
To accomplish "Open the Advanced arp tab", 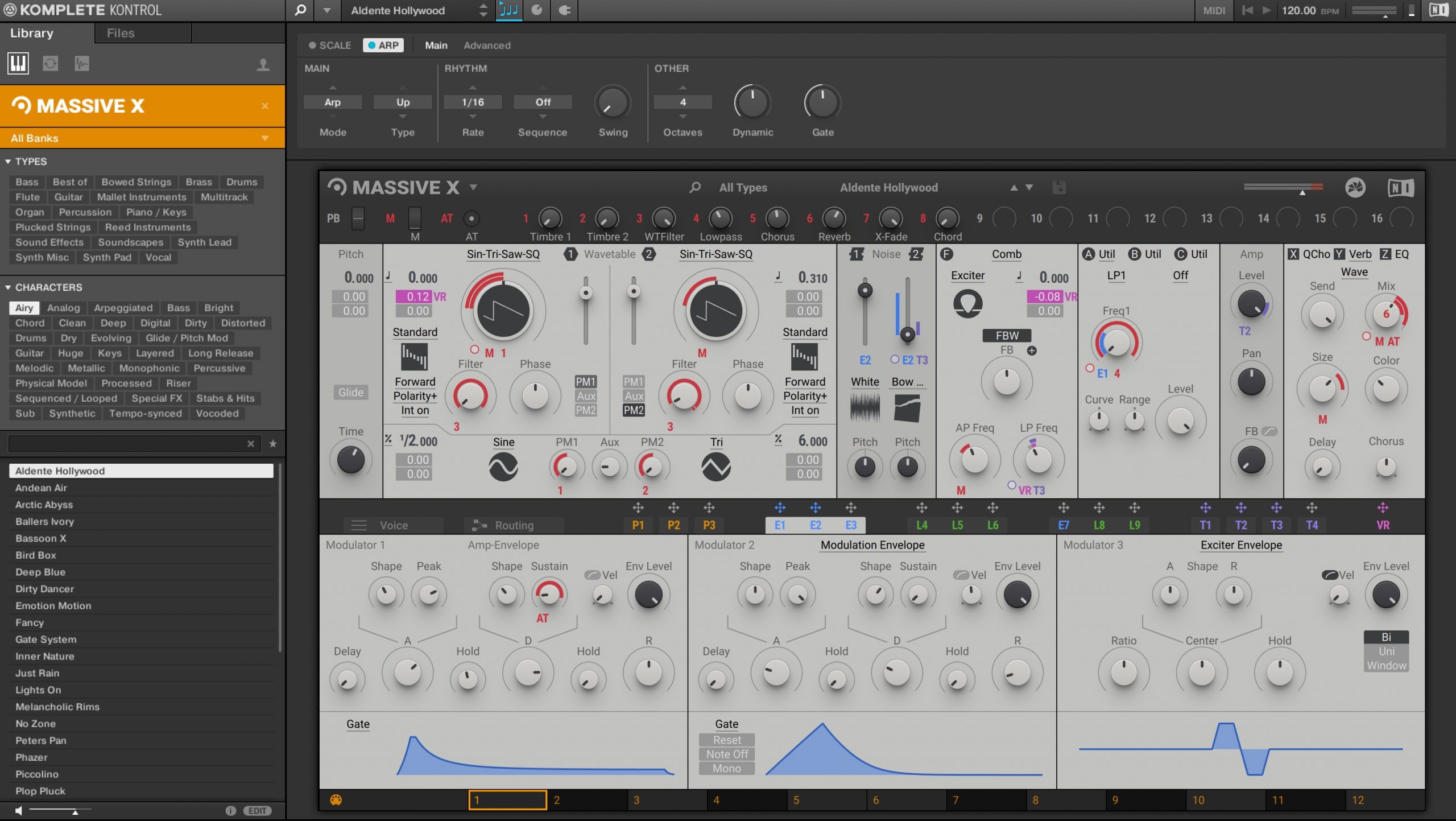I will click(487, 46).
